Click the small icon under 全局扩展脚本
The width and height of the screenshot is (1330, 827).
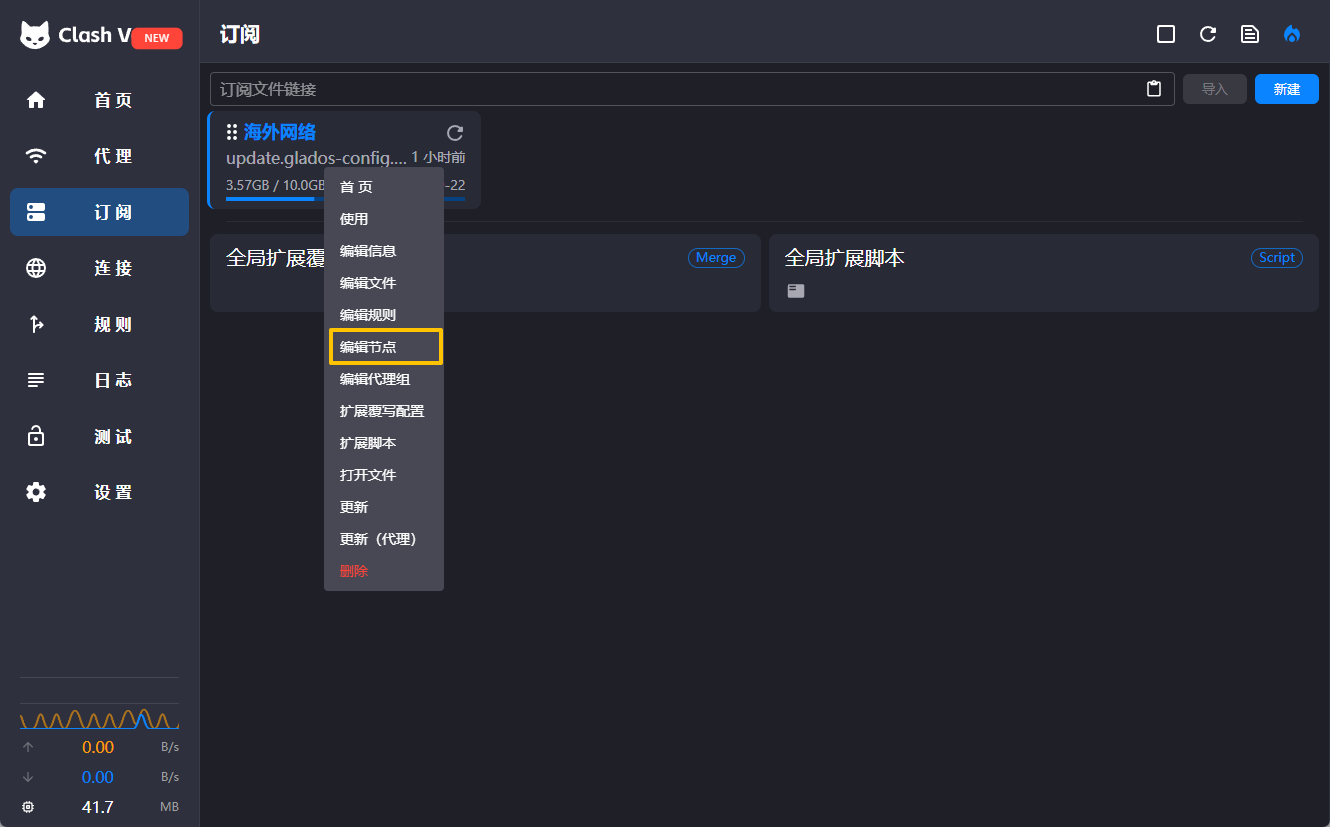pyautogui.click(x=795, y=291)
